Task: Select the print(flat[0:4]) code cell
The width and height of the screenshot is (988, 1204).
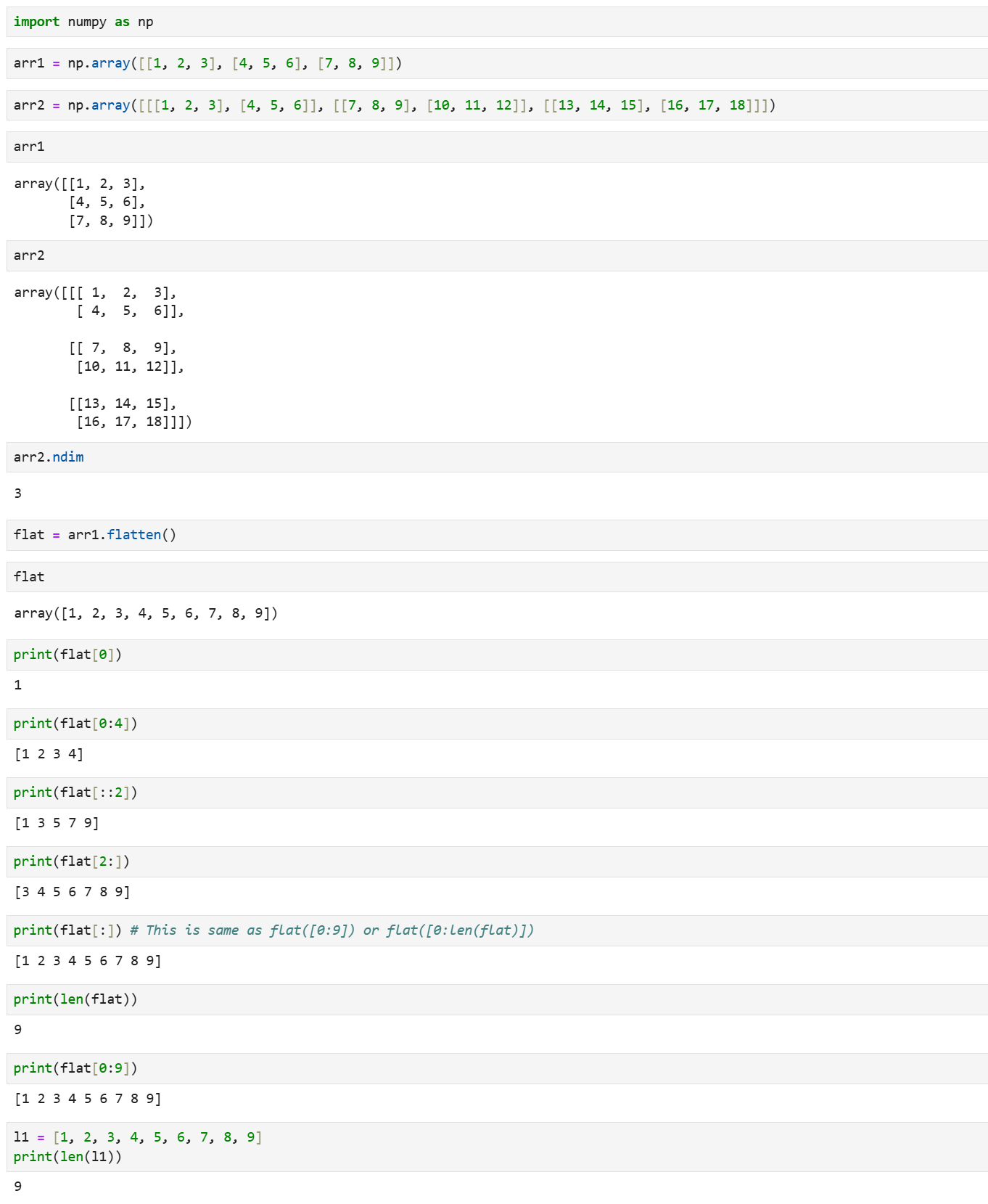Action: click(x=75, y=724)
